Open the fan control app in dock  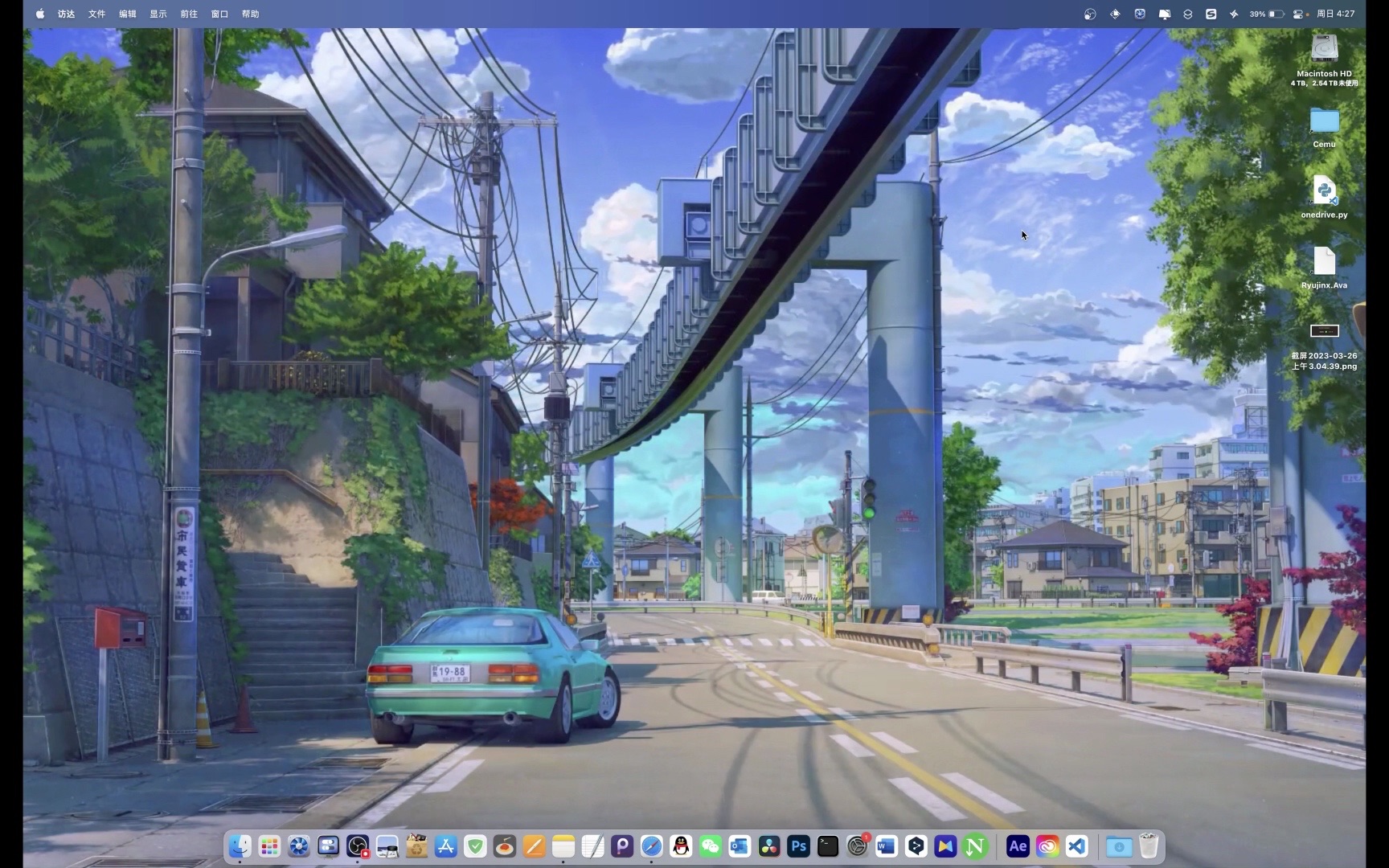298,846
